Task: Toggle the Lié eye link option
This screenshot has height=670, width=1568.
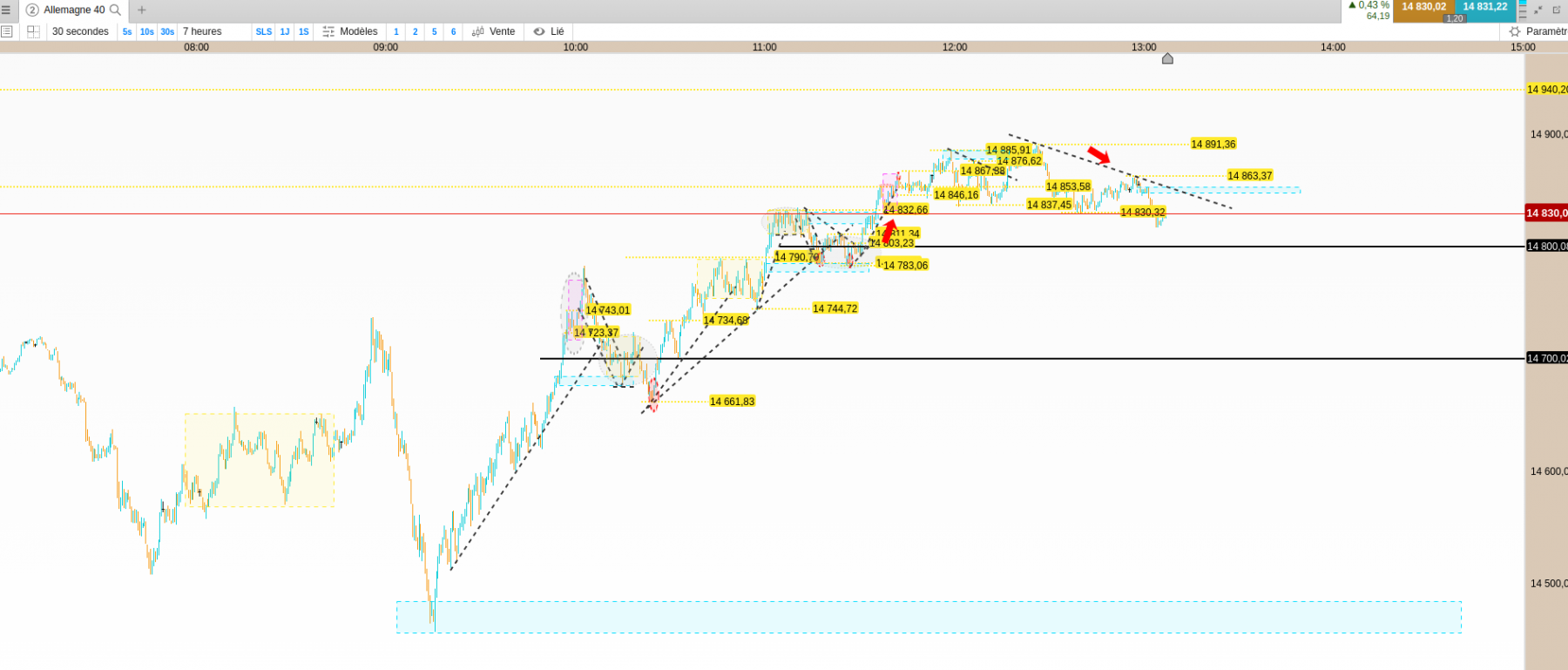Action: [549, 31]
